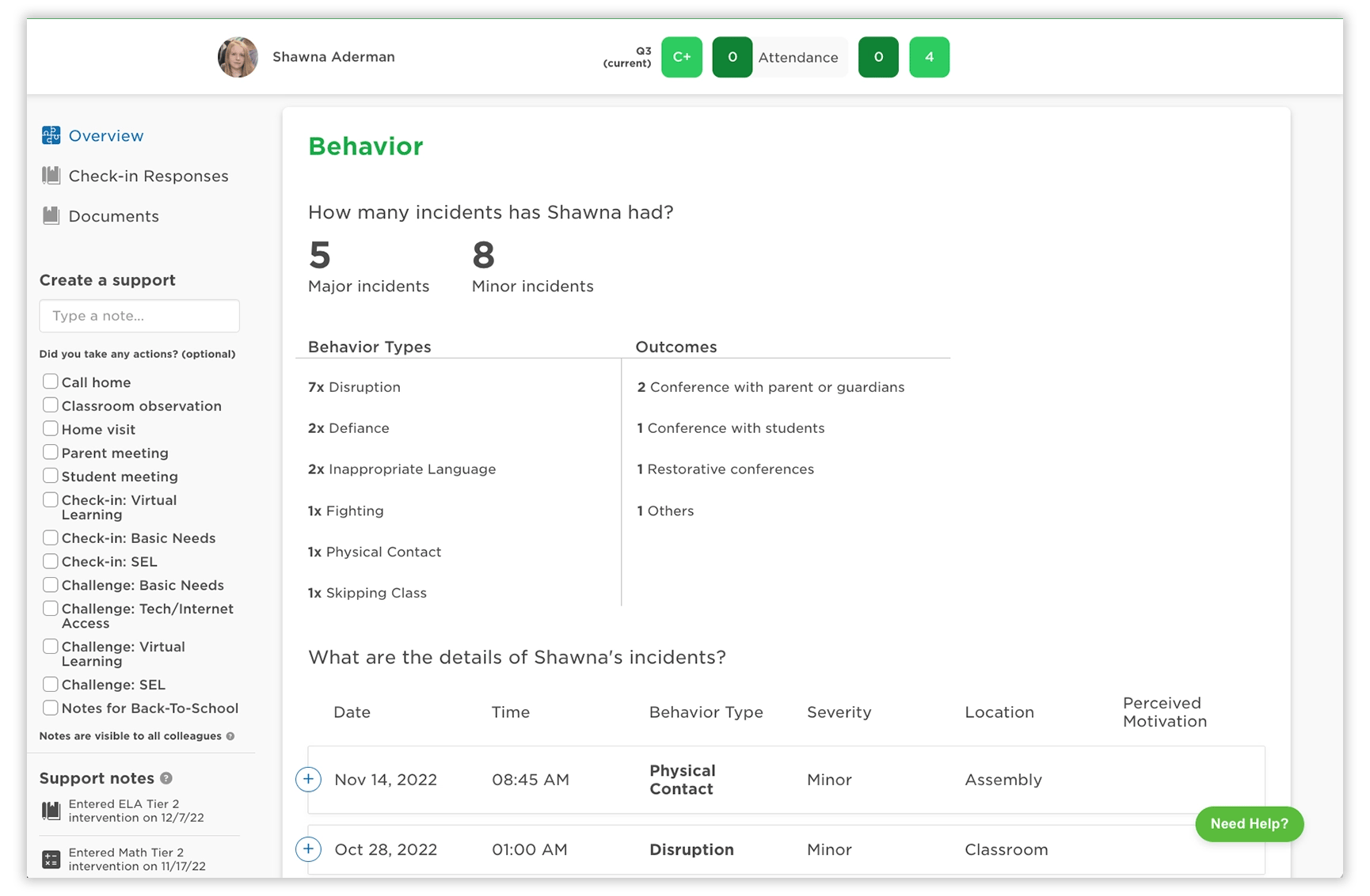The width and height of the screenshot is (1370, 896).
Task: Enable the Parent meeting checkbox
Action: point(51,452)
